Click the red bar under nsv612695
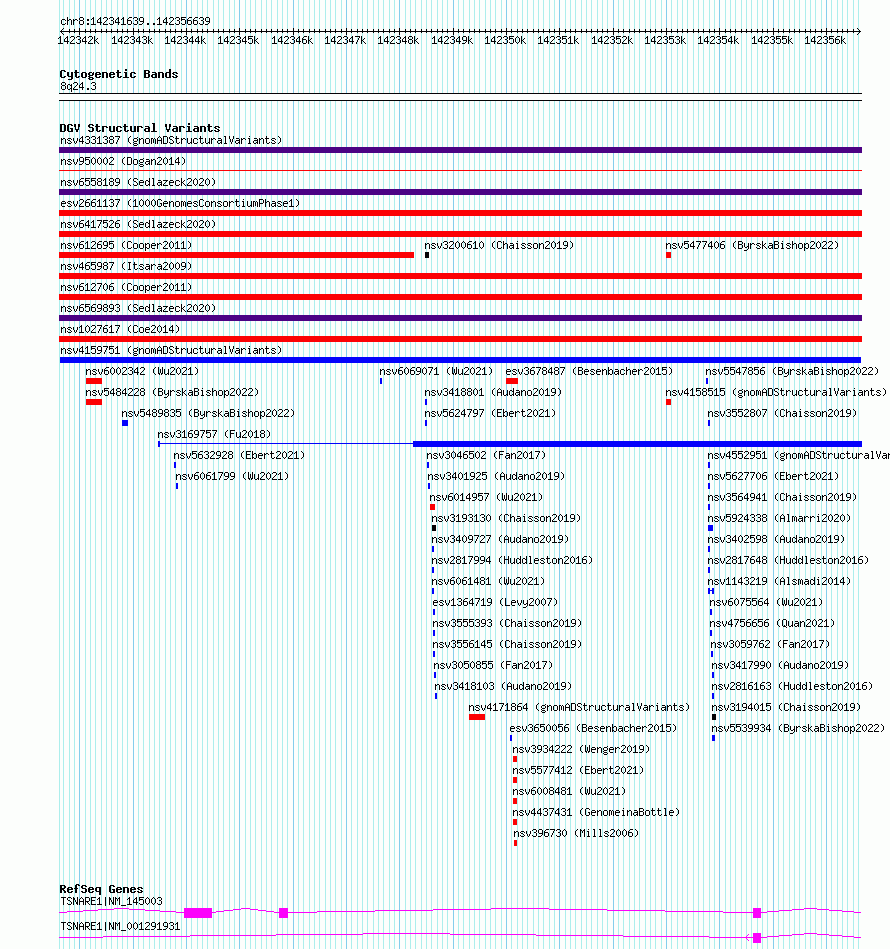The height and width of the screenshot is (949, 890). point(237,255)
